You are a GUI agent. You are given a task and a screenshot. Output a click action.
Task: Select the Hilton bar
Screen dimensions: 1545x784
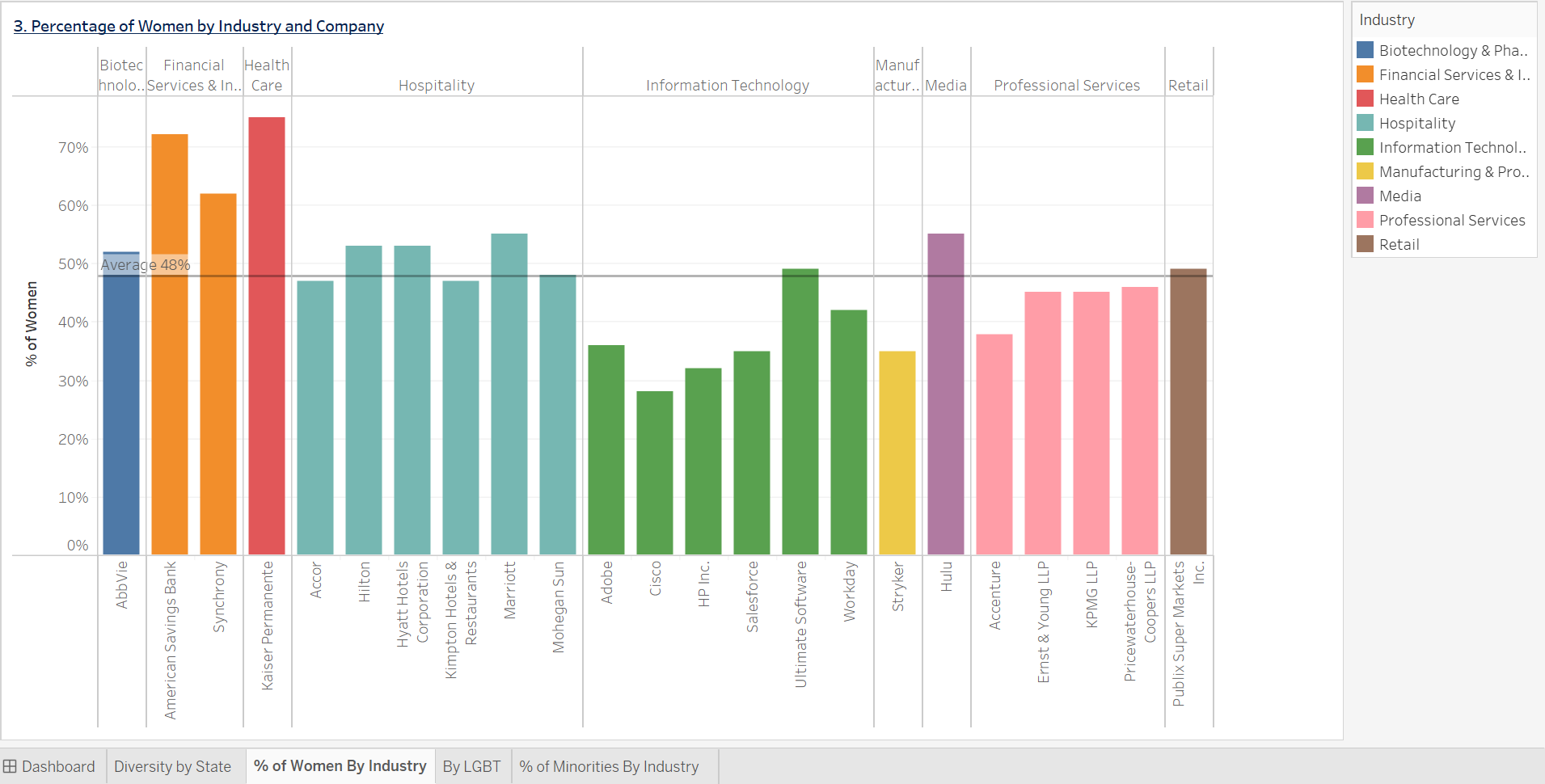[364, 400]
